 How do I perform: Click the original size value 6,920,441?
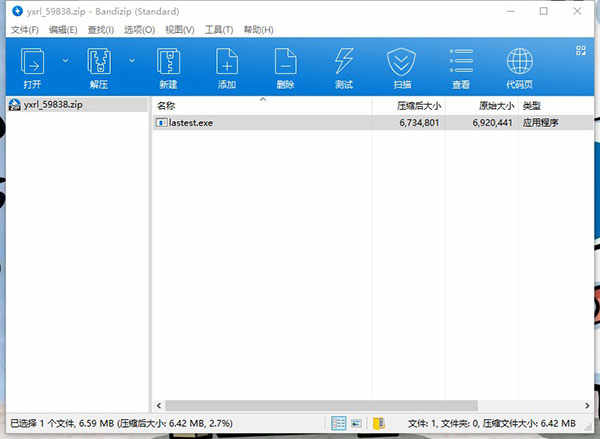(492, 123)
